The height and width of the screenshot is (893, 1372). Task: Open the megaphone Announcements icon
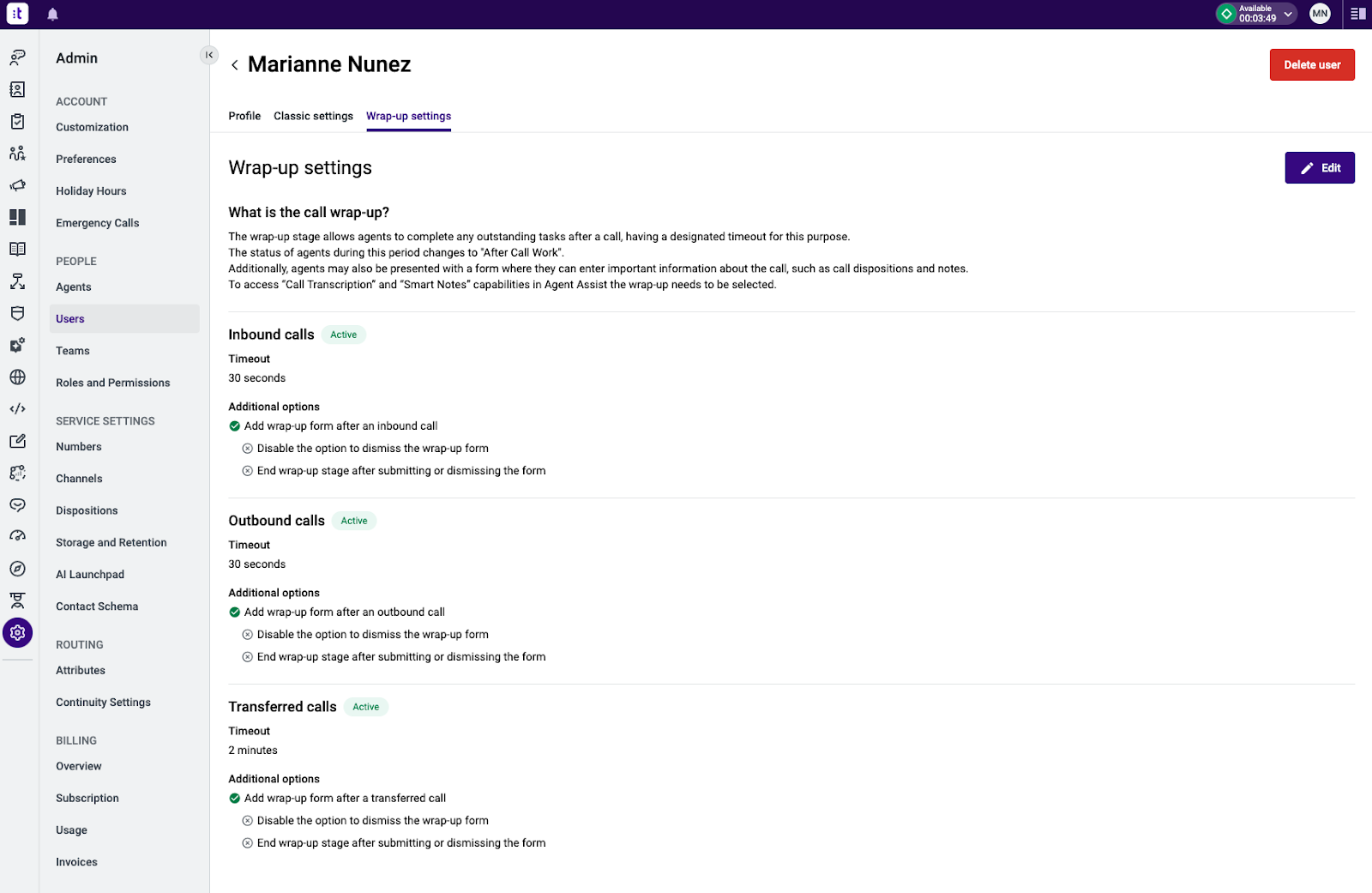17,184
